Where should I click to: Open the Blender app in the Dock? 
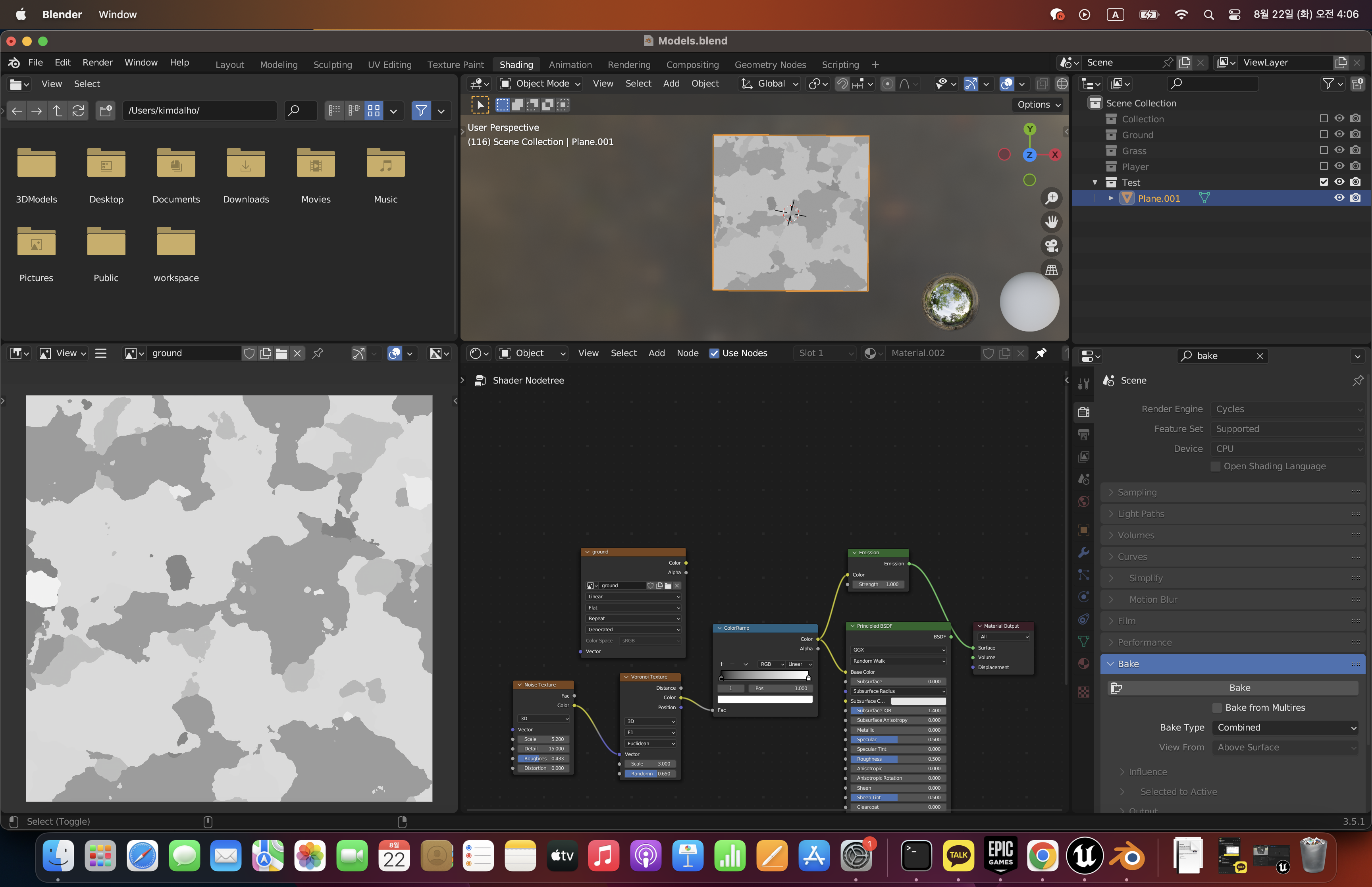1126,856
